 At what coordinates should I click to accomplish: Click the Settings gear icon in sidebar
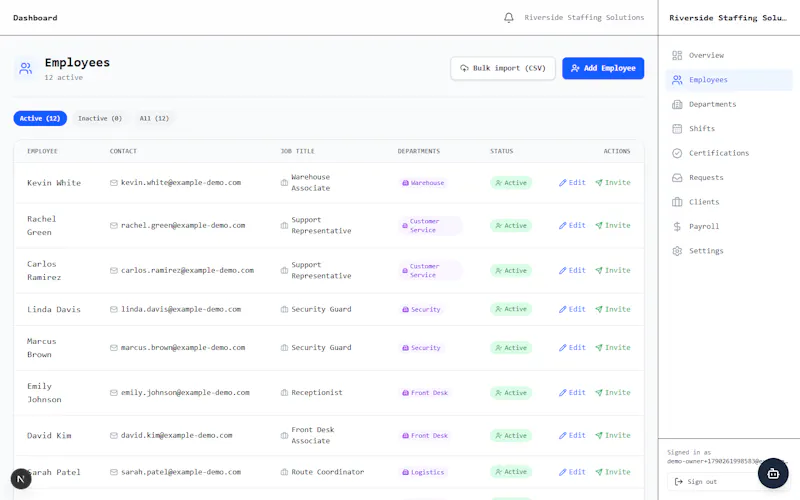click(677, 251)
